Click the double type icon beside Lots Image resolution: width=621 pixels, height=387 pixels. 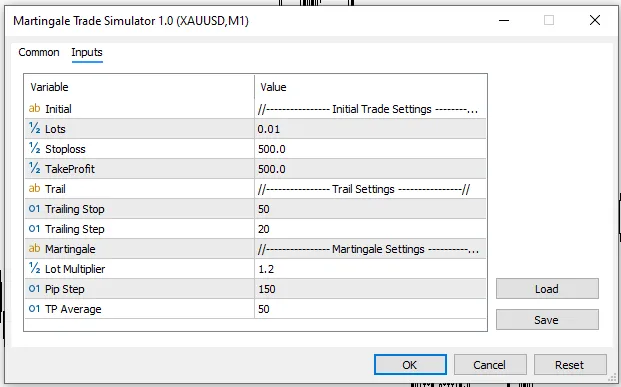(34, 128)
